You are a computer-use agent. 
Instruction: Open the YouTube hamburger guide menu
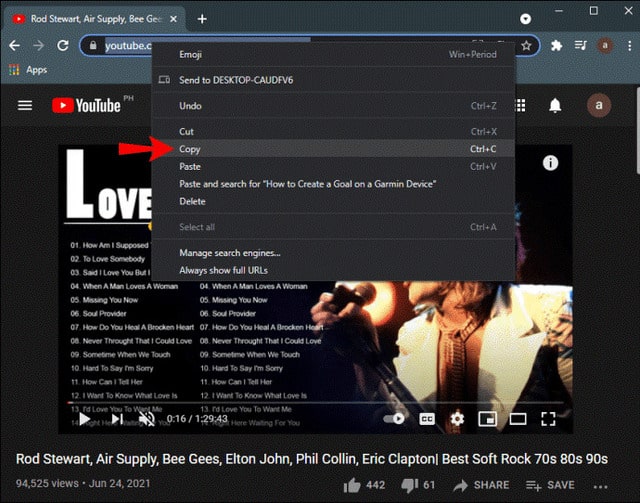pyautogui.click(x=25, y=106)
